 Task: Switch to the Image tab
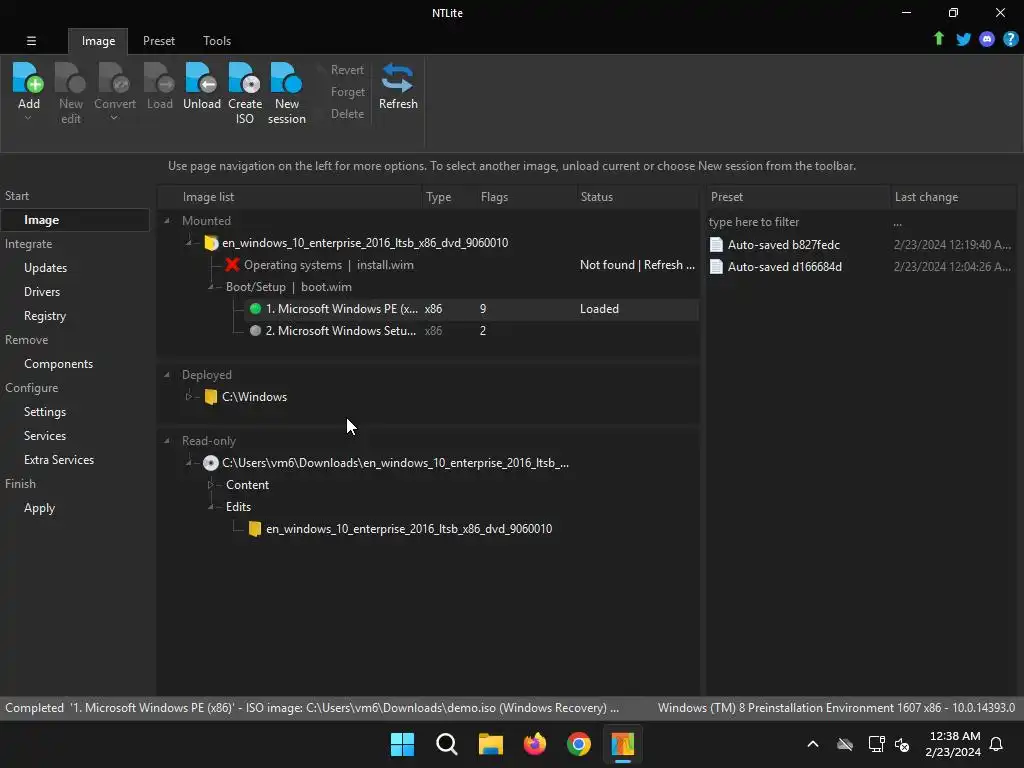(x=98, y=40)
